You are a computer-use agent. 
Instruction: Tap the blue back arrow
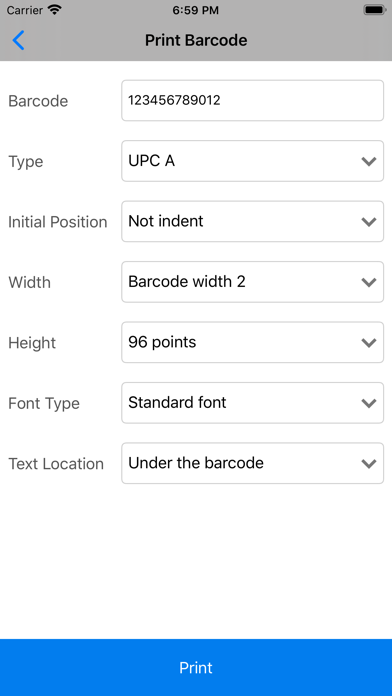(x=18, y=40)
